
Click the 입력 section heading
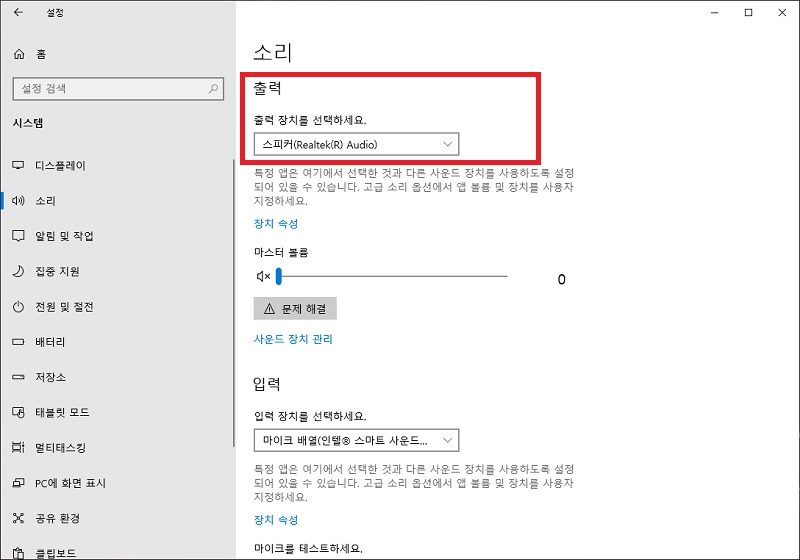pos(267,384)
